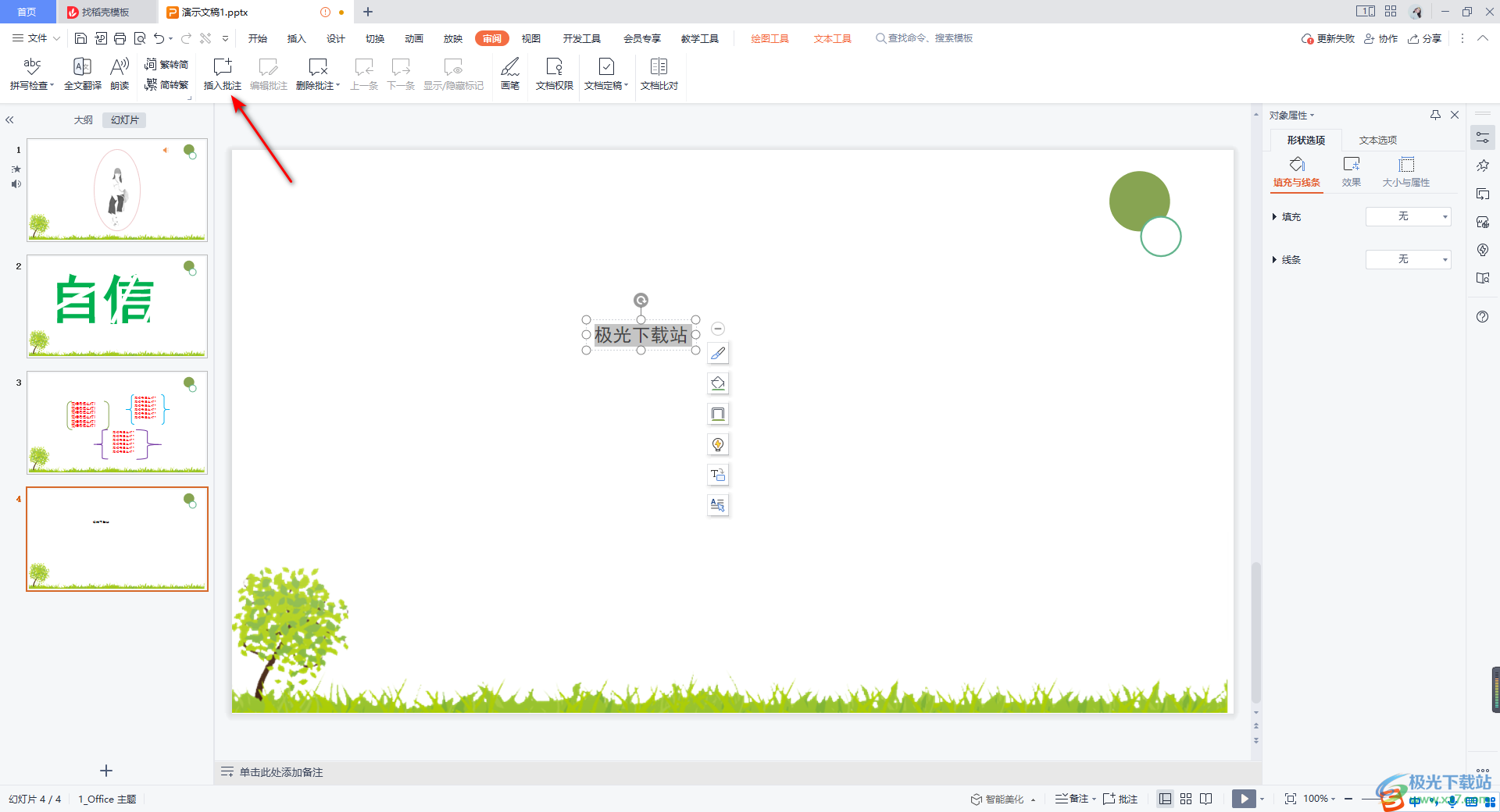Open the 填充 fill type dropdown

tap(1409, 216)
